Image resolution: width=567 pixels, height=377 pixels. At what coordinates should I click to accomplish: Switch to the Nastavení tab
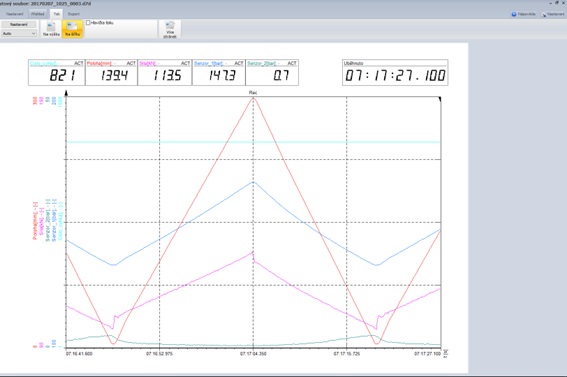[x=14, y=14]
